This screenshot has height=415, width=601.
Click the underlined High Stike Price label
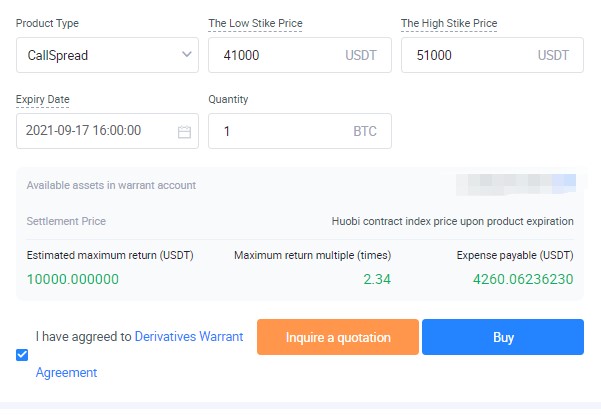449,23
